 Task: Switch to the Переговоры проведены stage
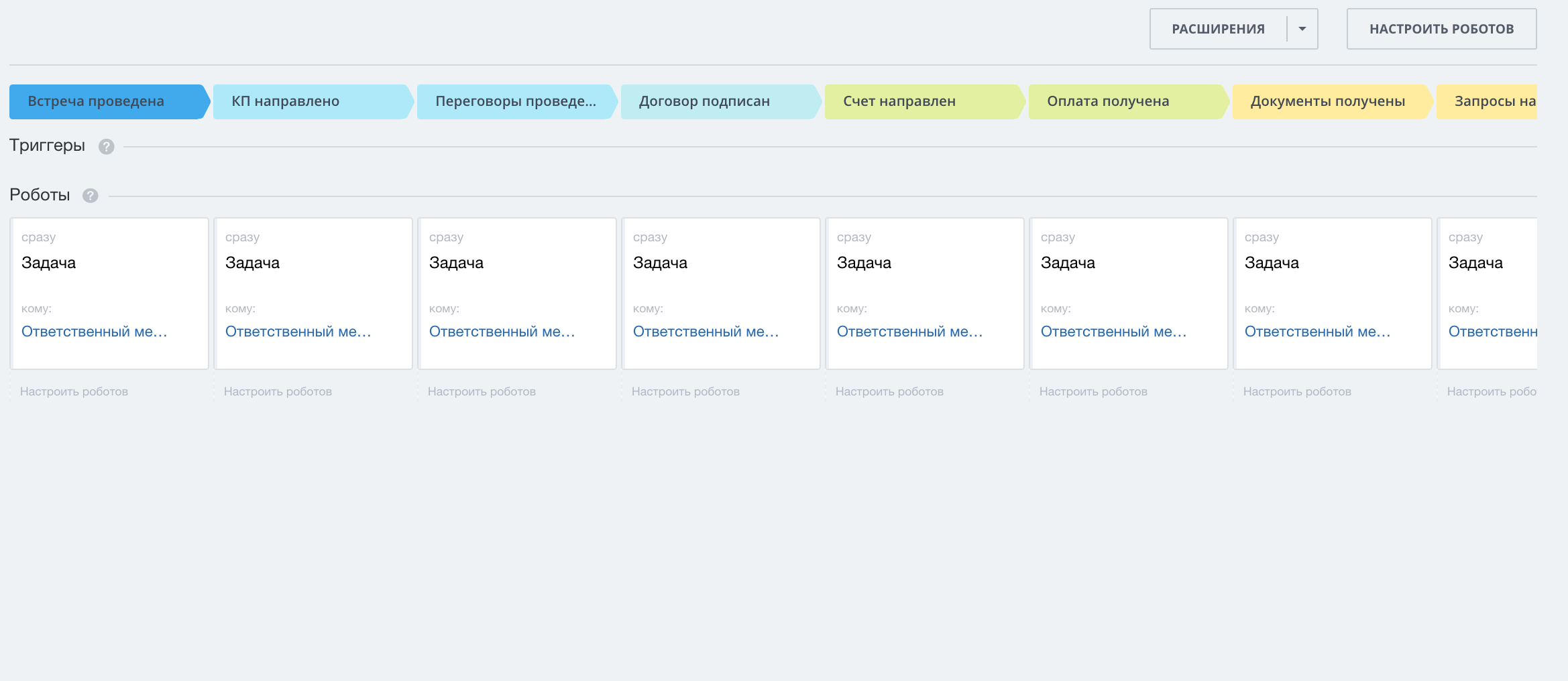[x=515, y=102]
